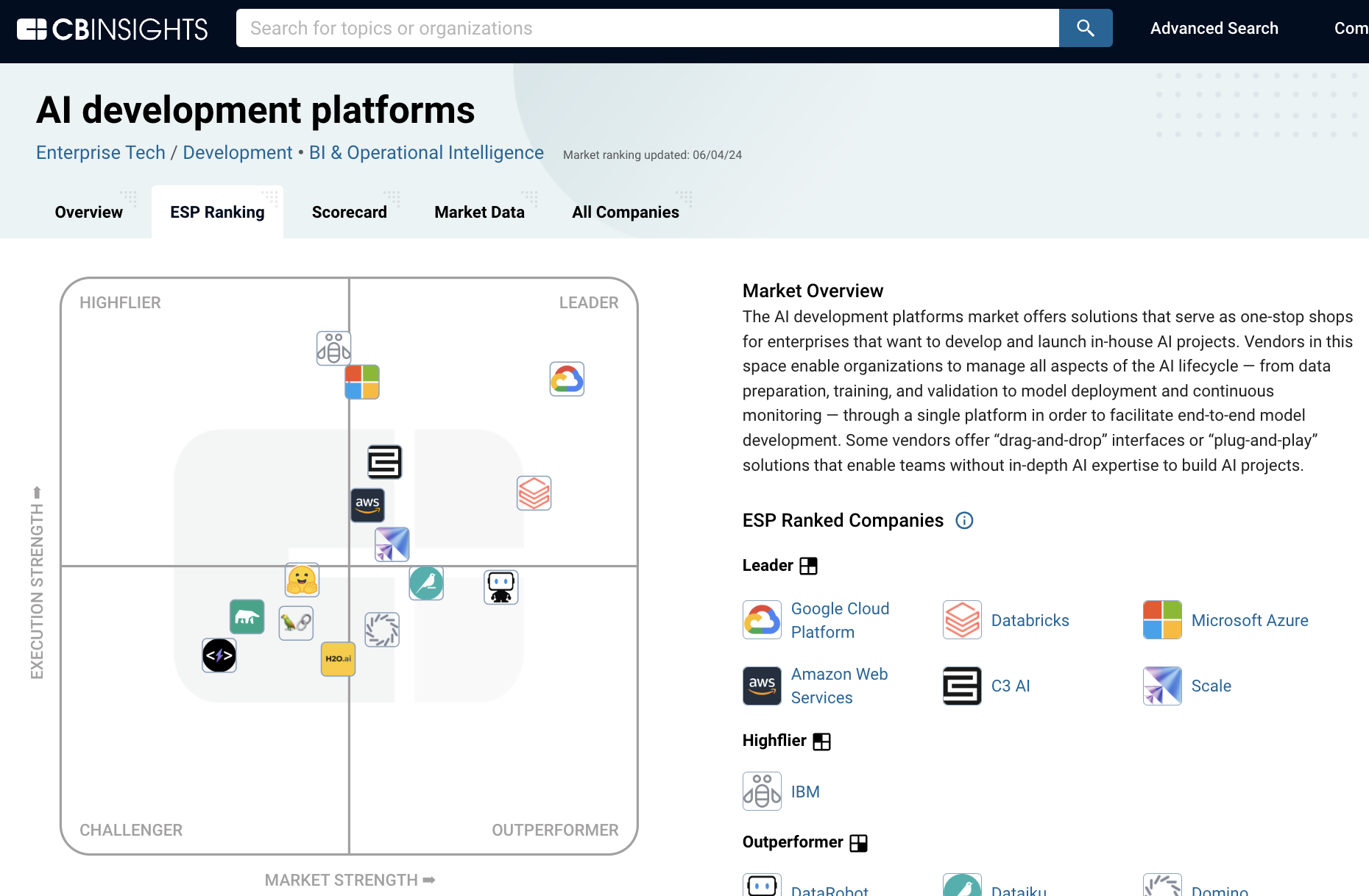Click the quadrant icon next to Highflier heading
This screenshot has width=1369, height=896.
pos(821,742)
